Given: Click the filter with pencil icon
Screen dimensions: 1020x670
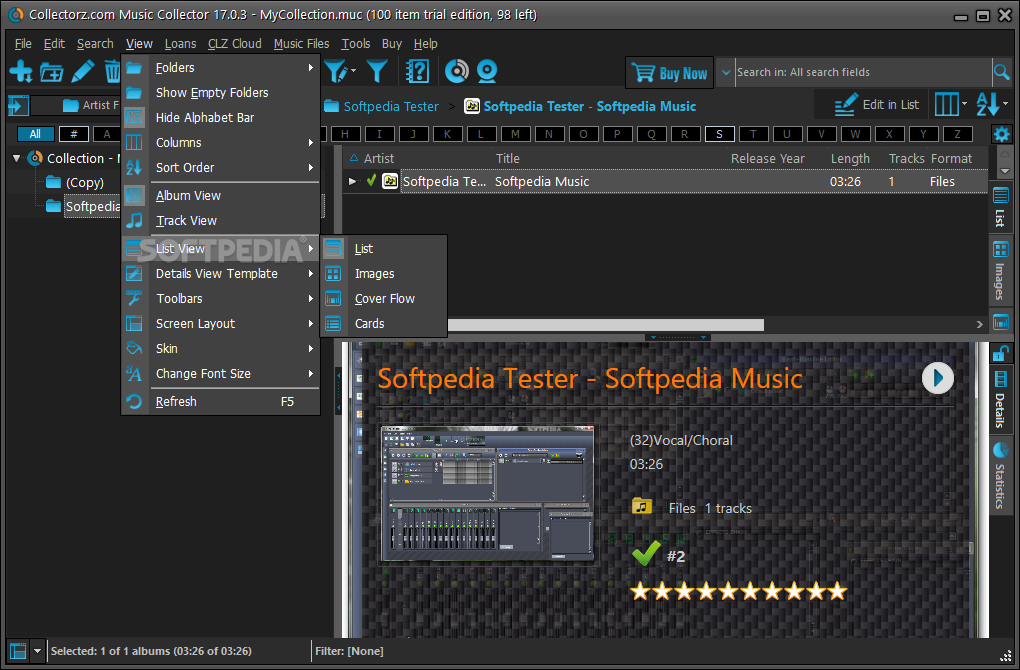Looking at the screenshot, I should 336,71.
